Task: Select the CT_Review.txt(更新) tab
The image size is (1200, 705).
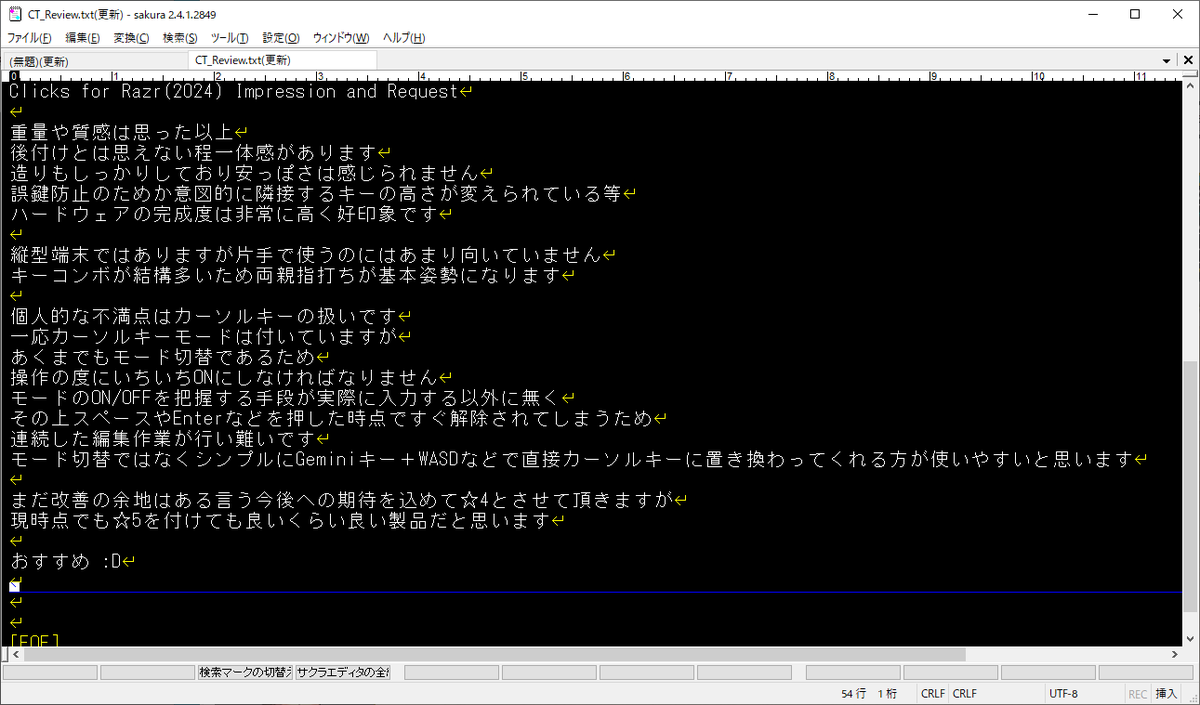Action: click(282, 60)
